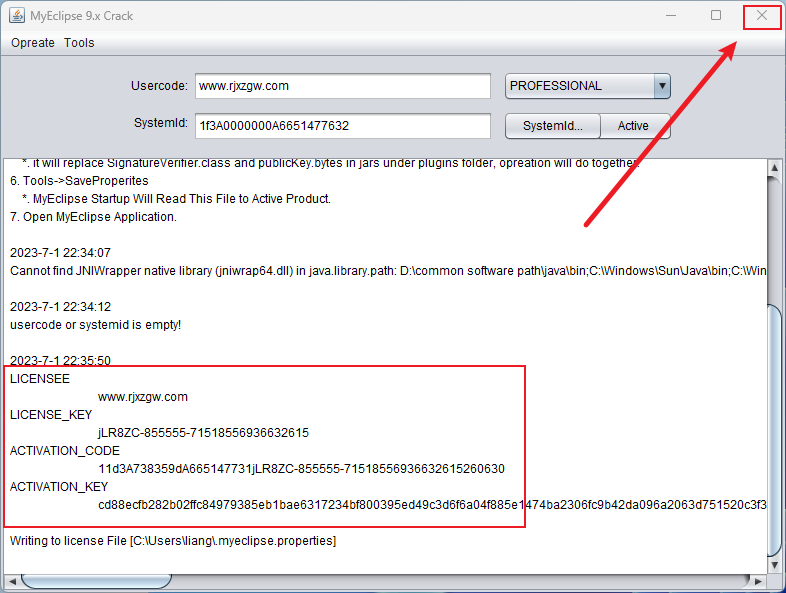786x593 pixels.
Task: Click the Java icon in title bar
Action: click(x=17, y=16)
